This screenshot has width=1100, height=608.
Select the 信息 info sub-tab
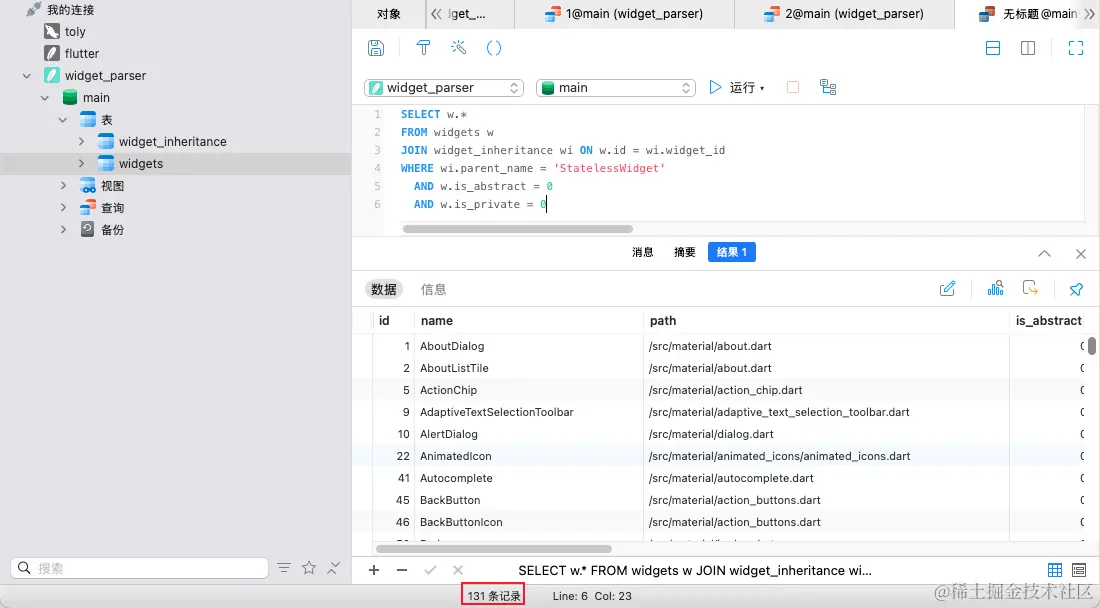[x=433, y=289]
